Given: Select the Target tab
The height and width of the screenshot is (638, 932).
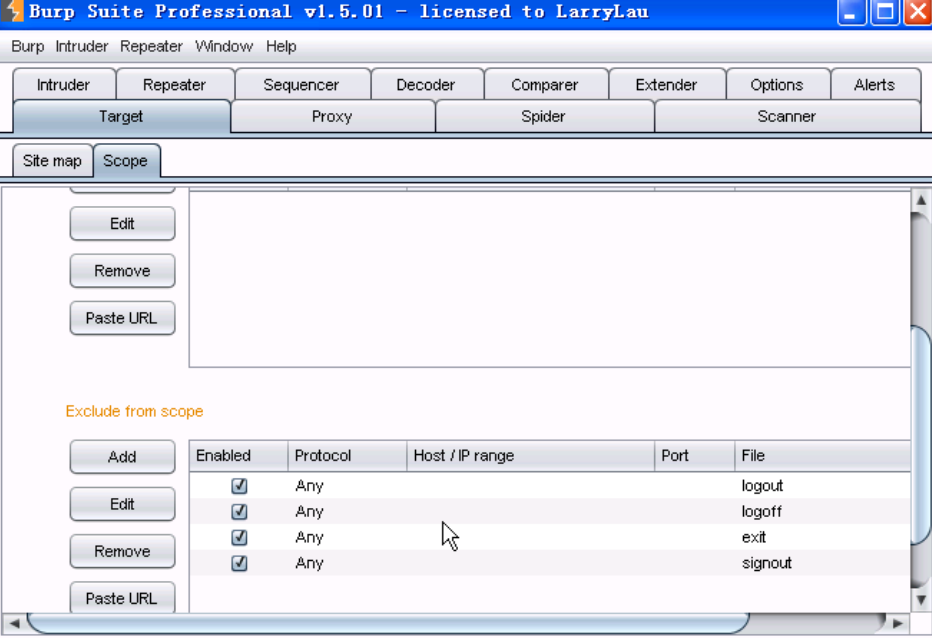Looking at the screenshot, I should [x=121, y=117].
